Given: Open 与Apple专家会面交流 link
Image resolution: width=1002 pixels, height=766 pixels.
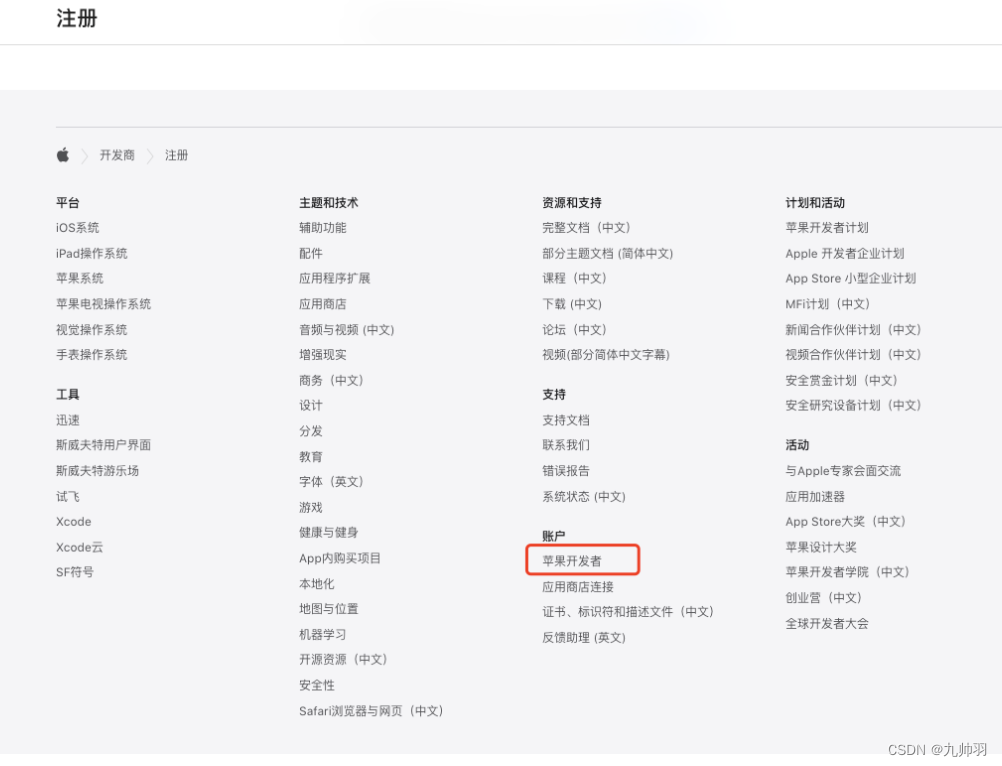Looking at the screenshot, I should coord(843,471).
